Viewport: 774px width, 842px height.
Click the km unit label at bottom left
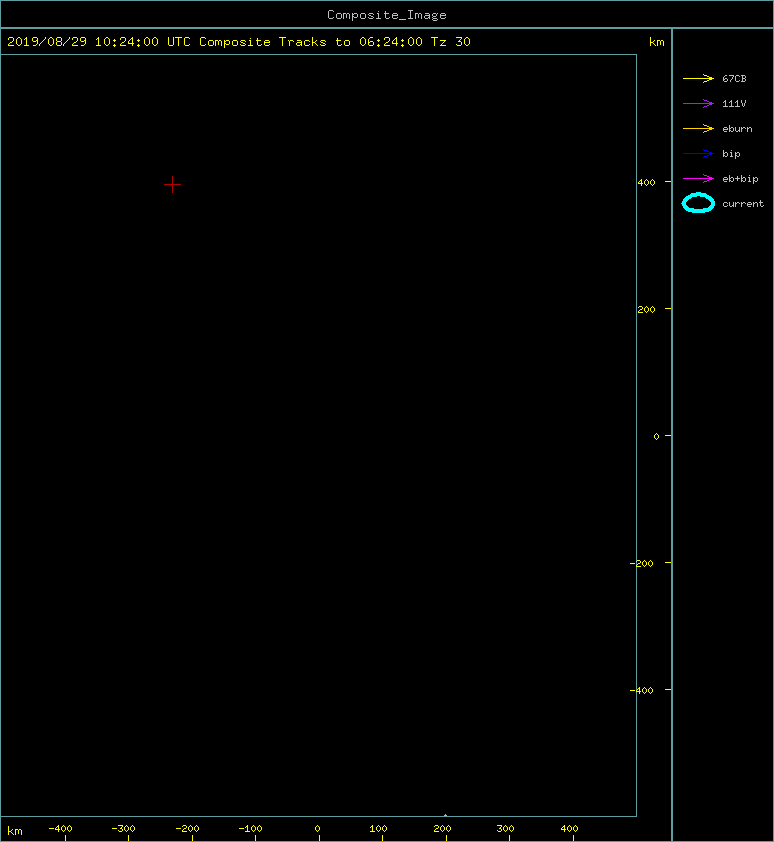pyautogui.click(x=15, y=831)
